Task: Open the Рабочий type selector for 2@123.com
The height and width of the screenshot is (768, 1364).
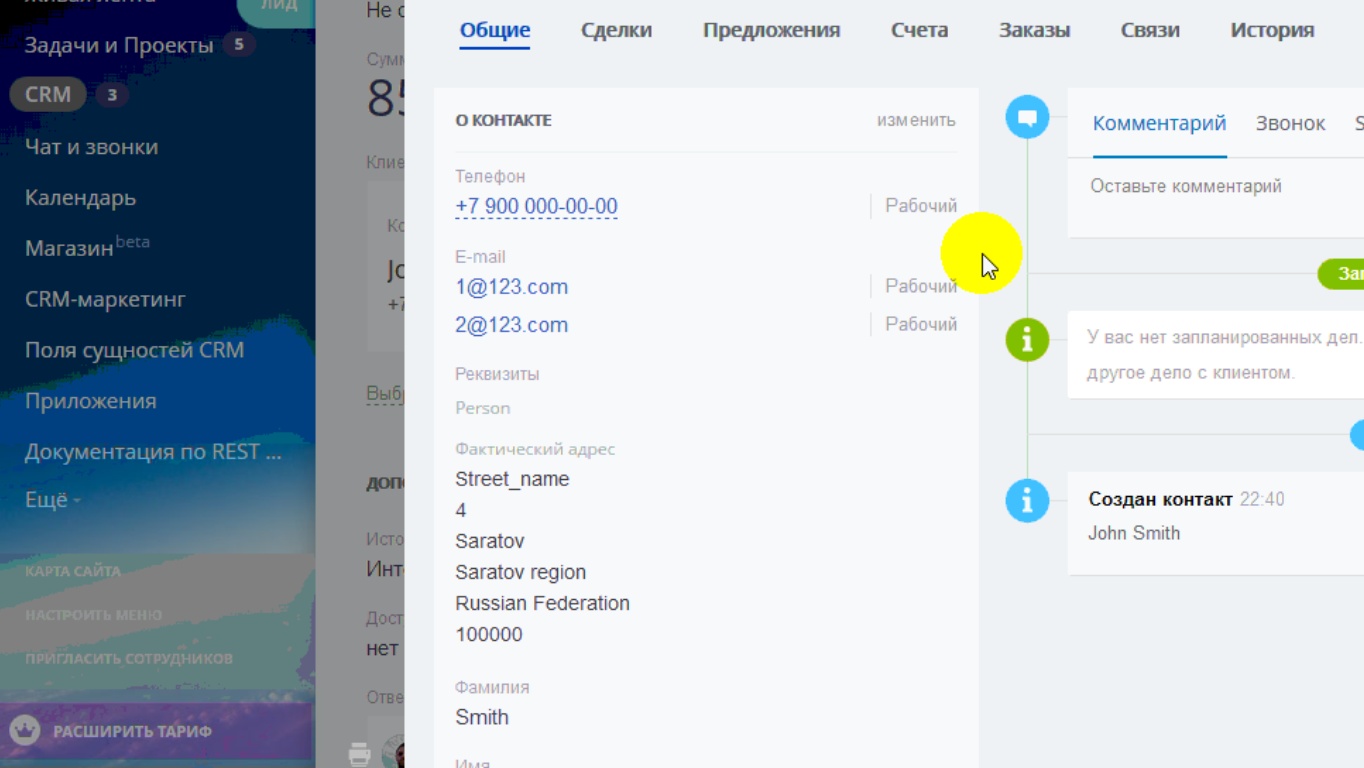Action: (920, 324)
